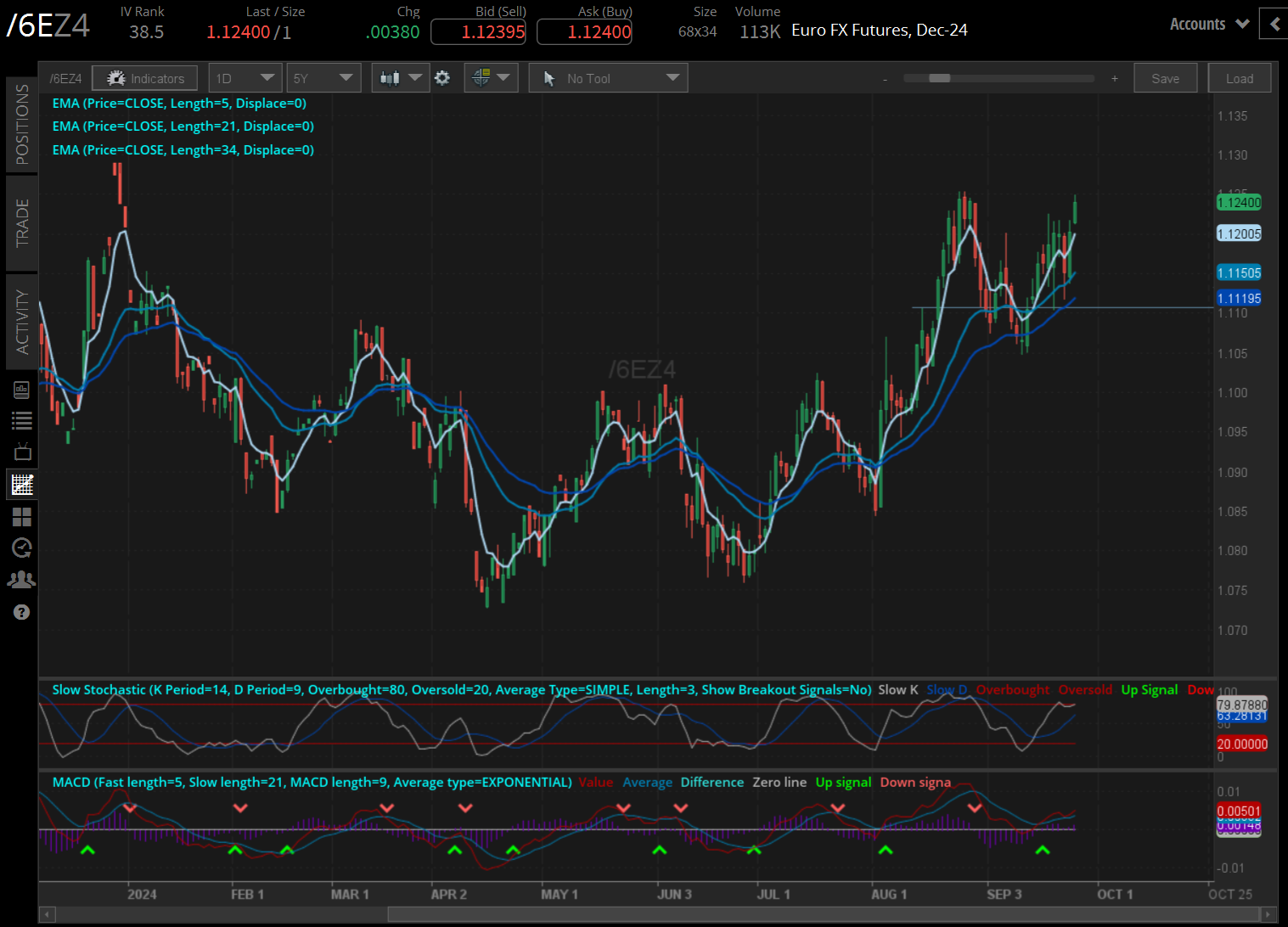Open the four-square dashboard icon
Screen dimensions: 1288x927
pos(22,516)
